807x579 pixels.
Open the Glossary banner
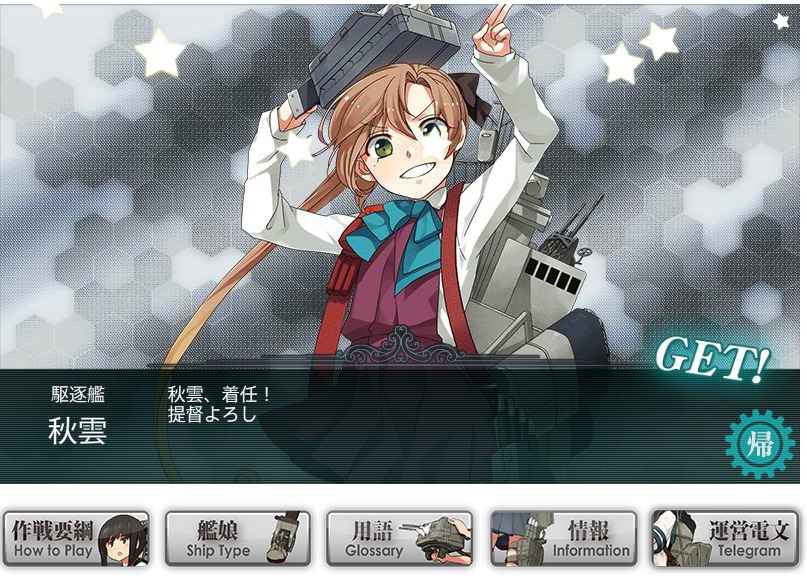coord(399,539)
